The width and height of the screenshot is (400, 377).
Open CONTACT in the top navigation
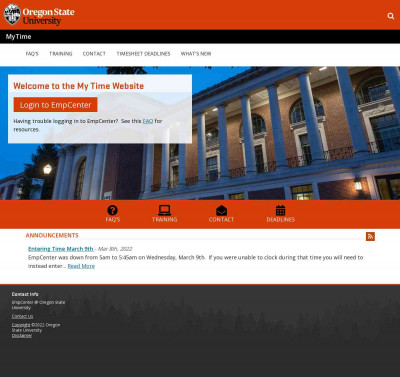click(94, 54)
